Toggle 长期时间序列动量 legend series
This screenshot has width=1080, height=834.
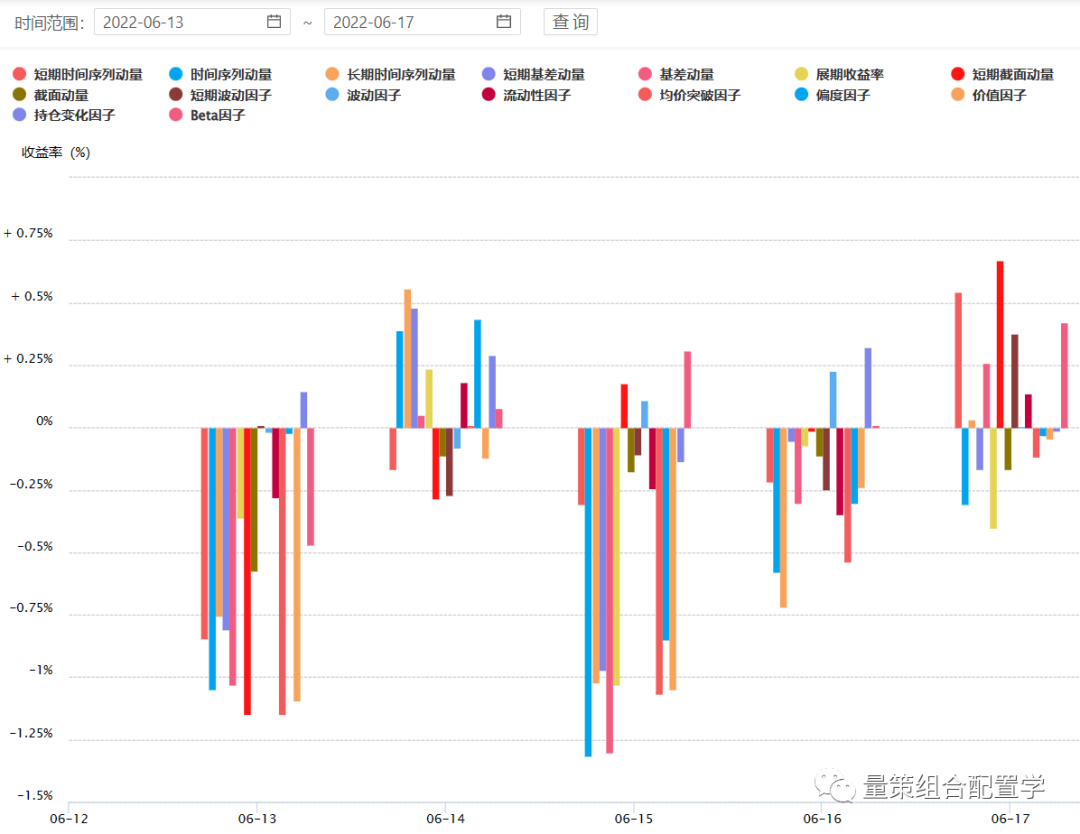tap(391, 74)
